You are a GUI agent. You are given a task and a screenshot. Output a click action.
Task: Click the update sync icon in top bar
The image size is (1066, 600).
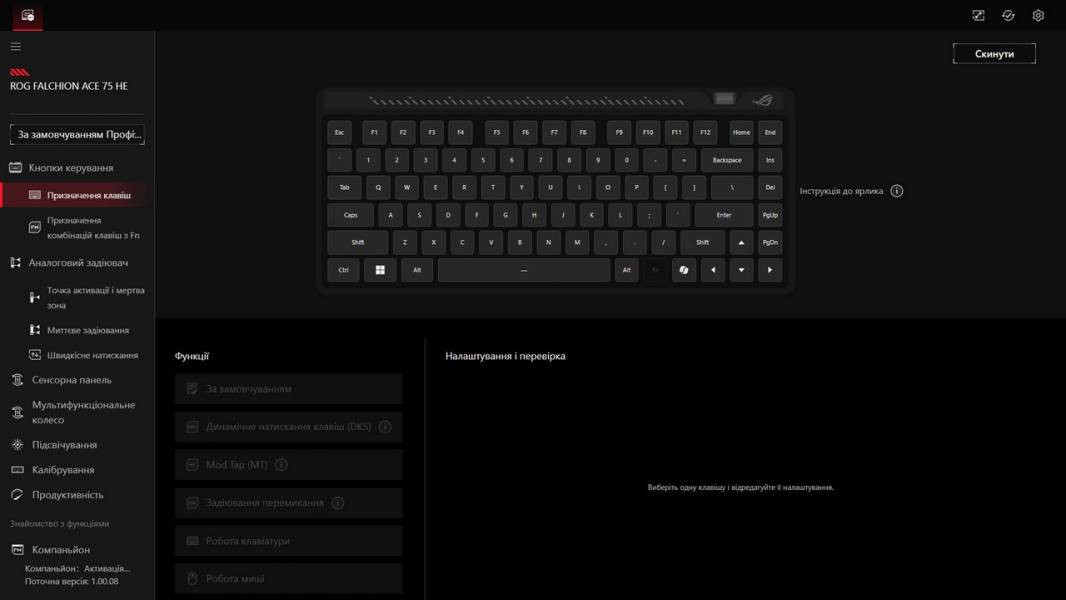[x=1008, y=15]
